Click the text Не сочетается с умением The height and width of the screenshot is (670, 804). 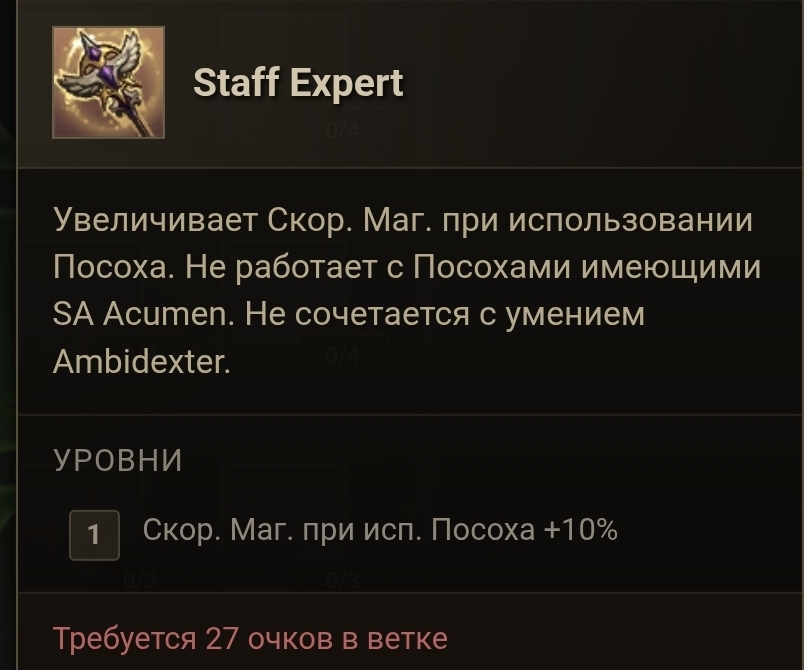(x=444, y=314)
